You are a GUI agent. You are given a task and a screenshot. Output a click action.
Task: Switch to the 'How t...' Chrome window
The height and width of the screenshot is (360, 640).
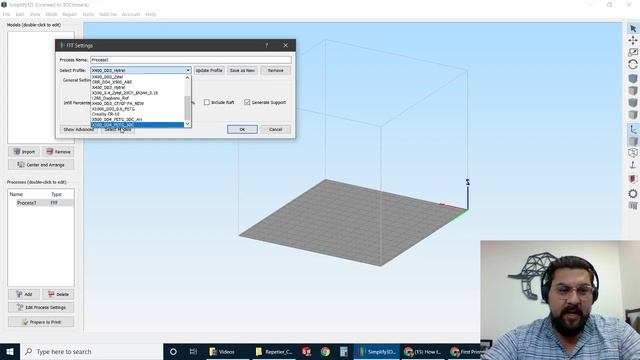[x=422, y=351]
